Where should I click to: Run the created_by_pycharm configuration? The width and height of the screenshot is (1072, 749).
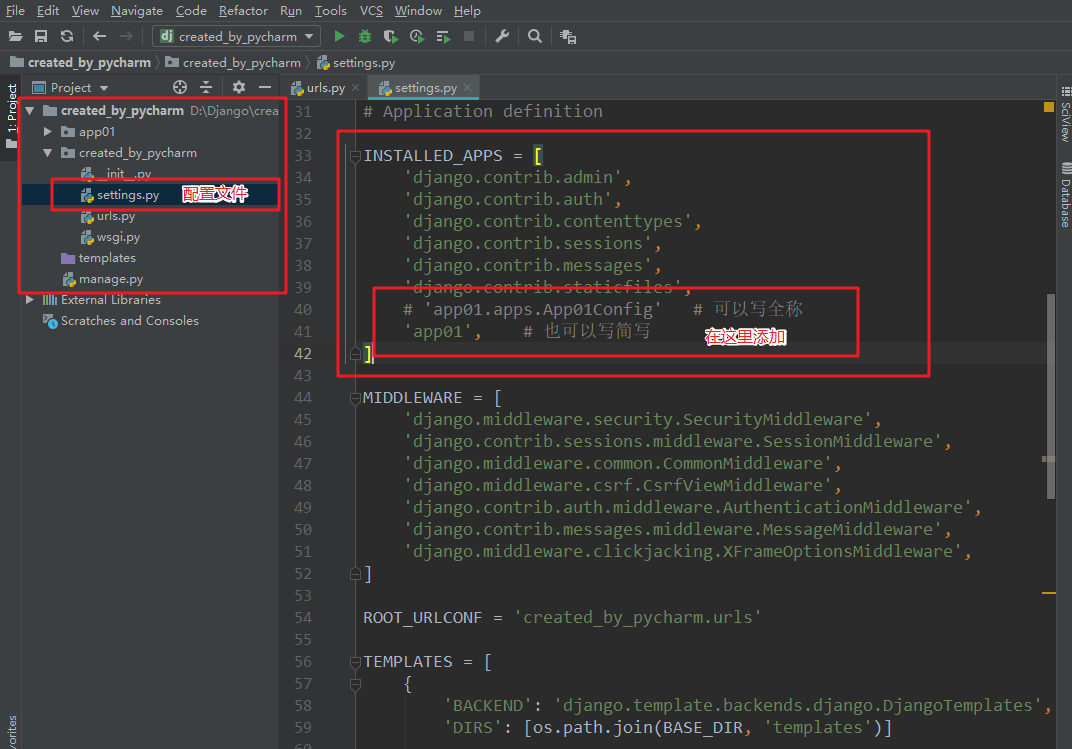pos(338,36)
